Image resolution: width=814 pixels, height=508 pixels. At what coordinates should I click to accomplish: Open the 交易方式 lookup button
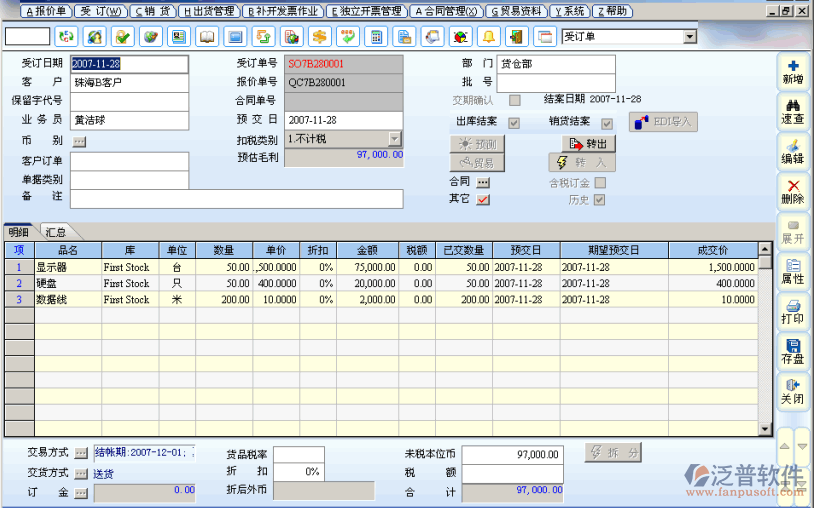point(80,452)
